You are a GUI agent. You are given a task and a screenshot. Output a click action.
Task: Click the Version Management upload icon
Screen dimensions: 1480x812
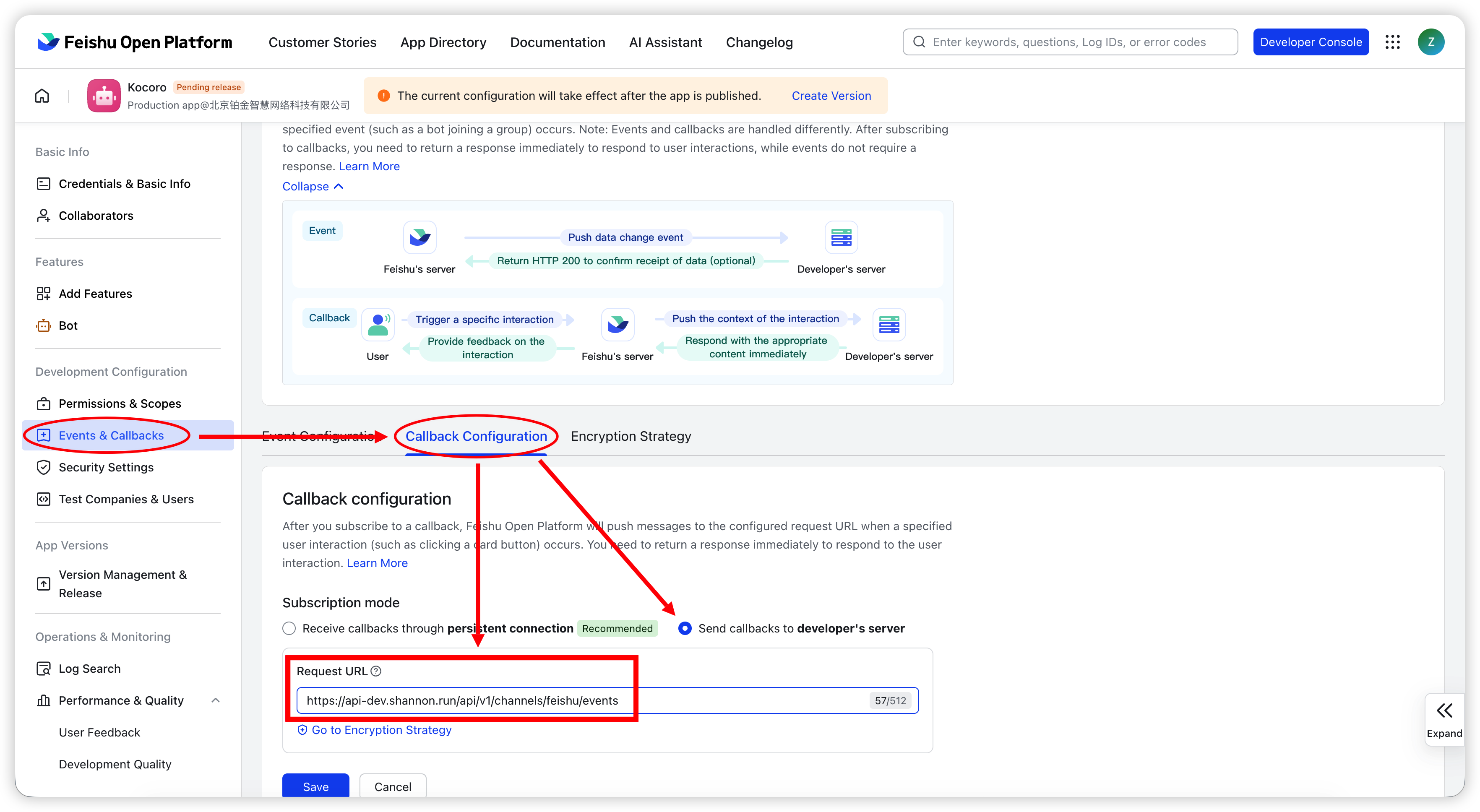[44, 584]
